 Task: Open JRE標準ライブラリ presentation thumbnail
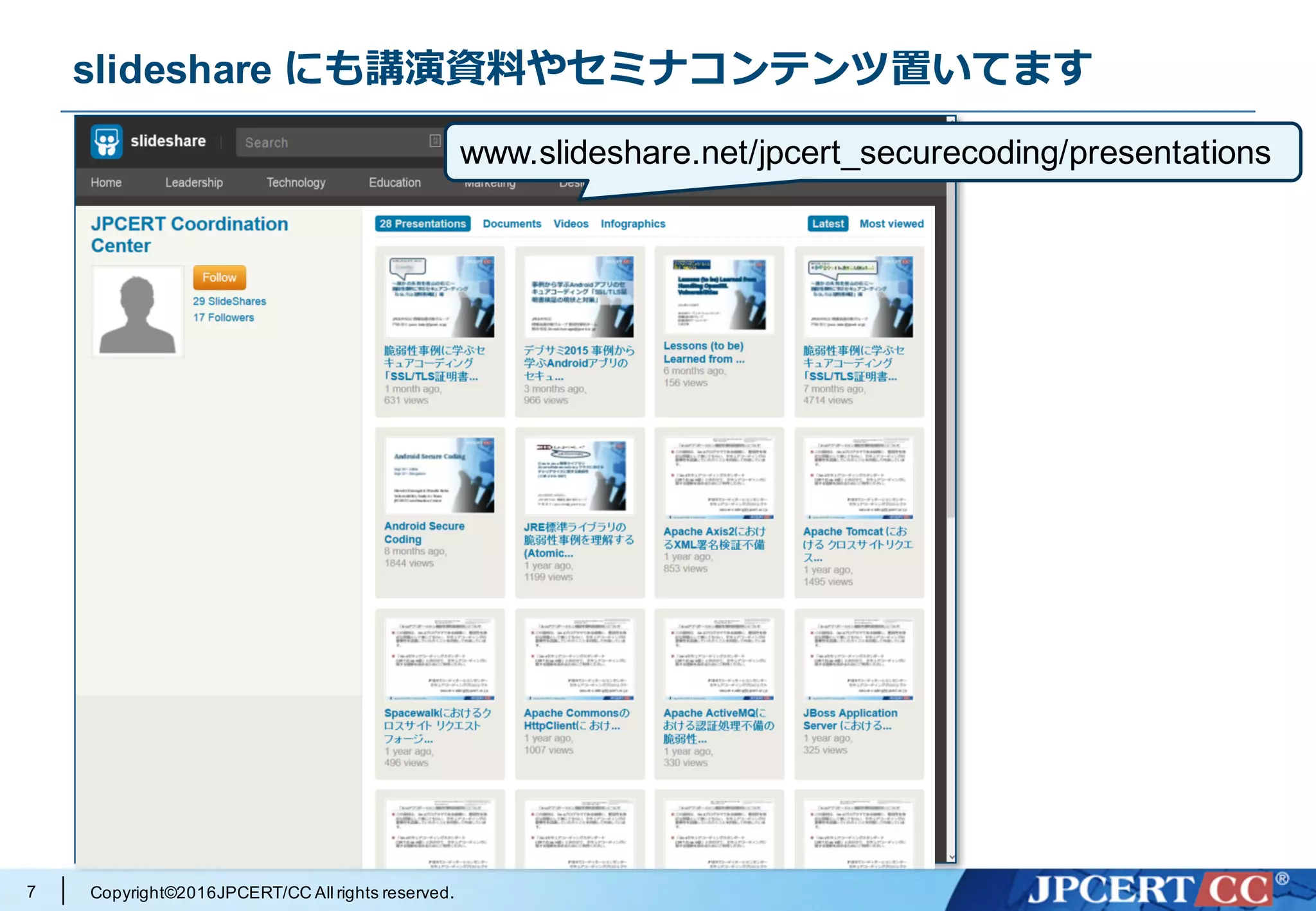(x=580, y=475)
